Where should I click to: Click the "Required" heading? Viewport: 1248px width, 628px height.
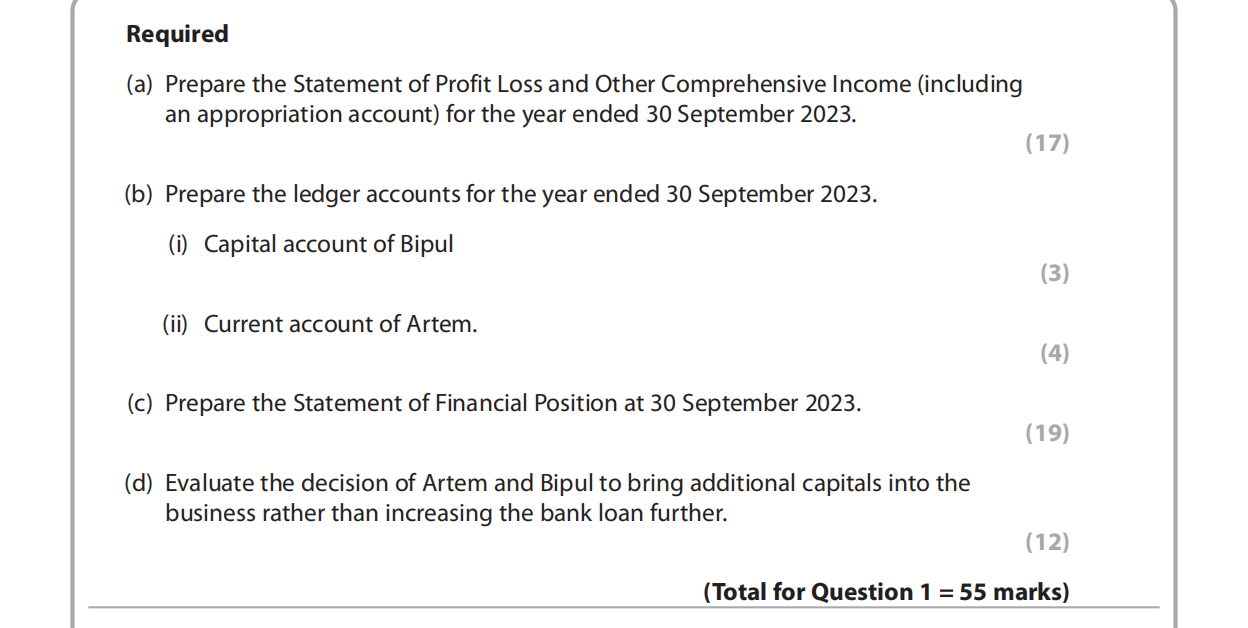coord(177,34)
